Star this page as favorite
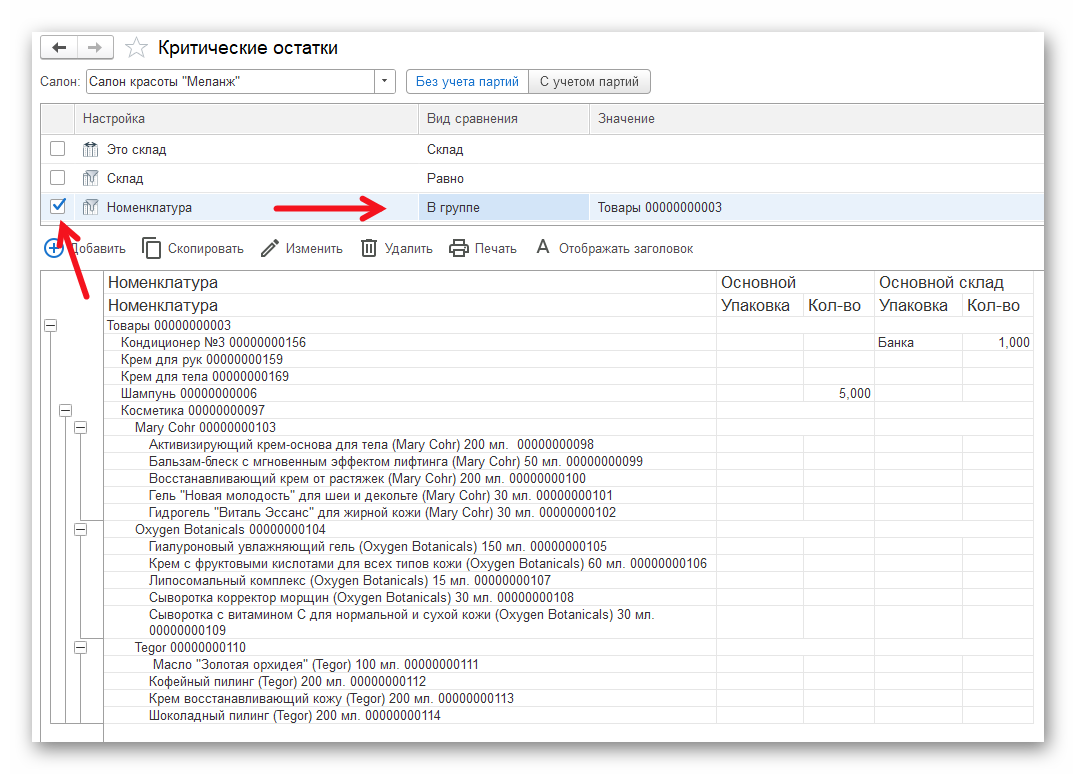The height and width of the screenshot is (774, 1076). (x=137, y=48)
